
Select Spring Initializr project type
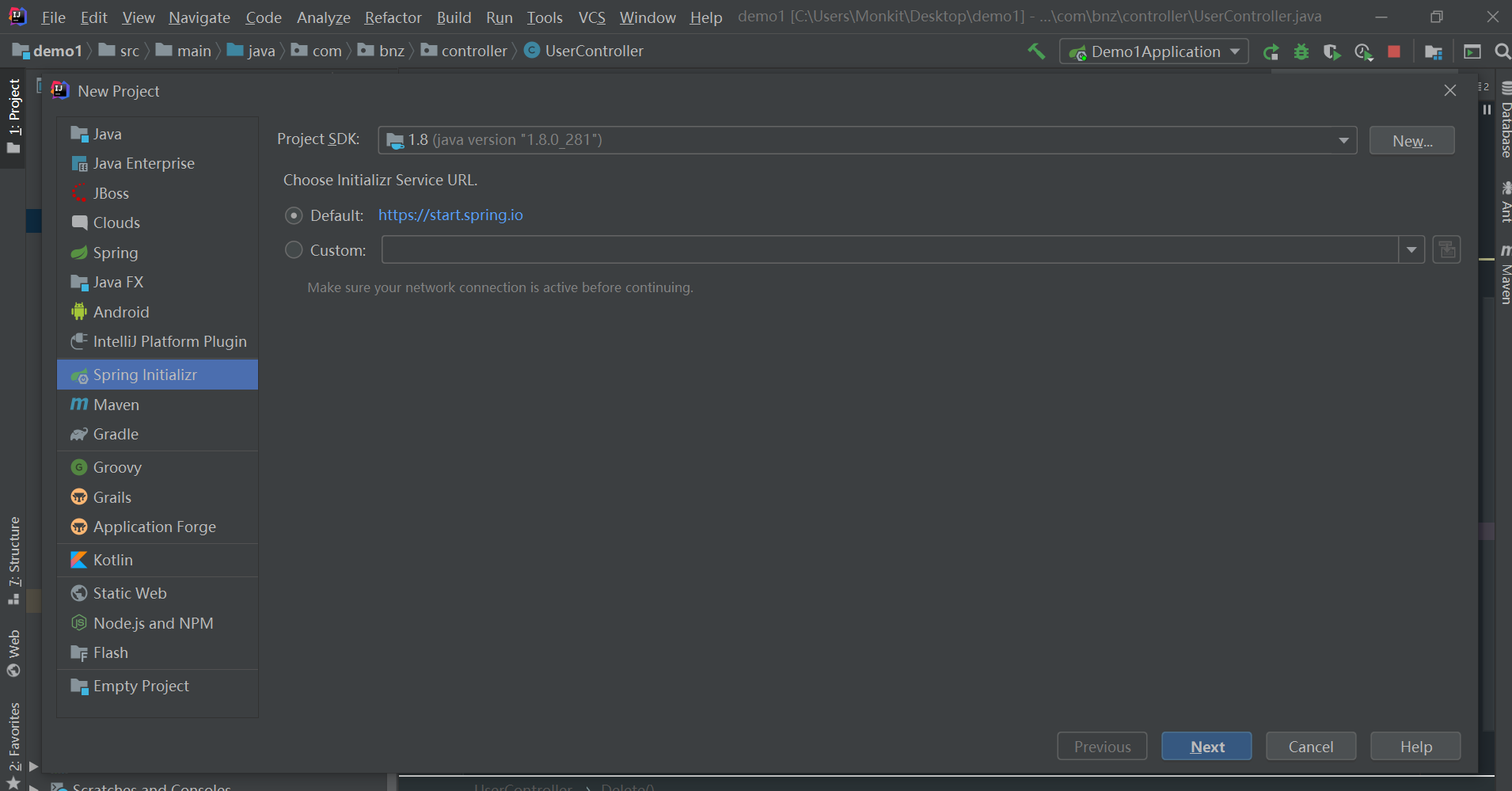[x=158, y=375]
